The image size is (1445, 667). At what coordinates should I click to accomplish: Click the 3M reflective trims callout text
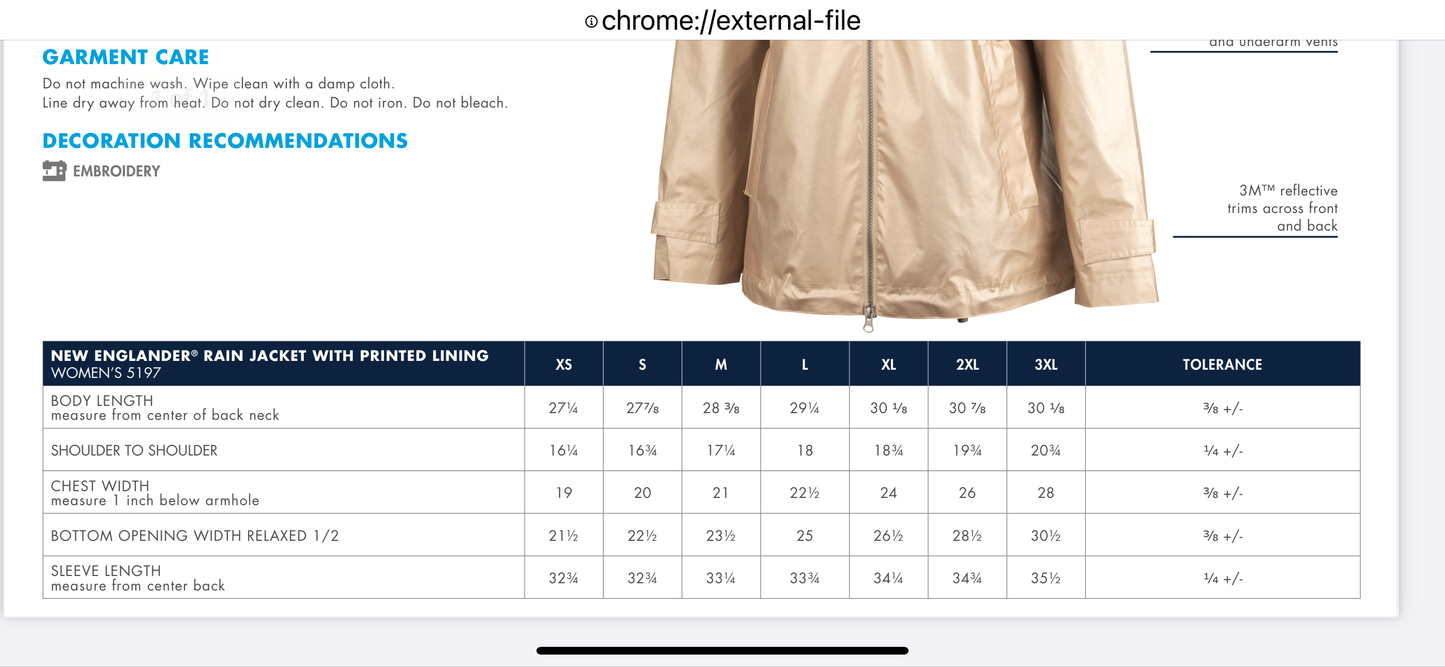[1282, 208]
